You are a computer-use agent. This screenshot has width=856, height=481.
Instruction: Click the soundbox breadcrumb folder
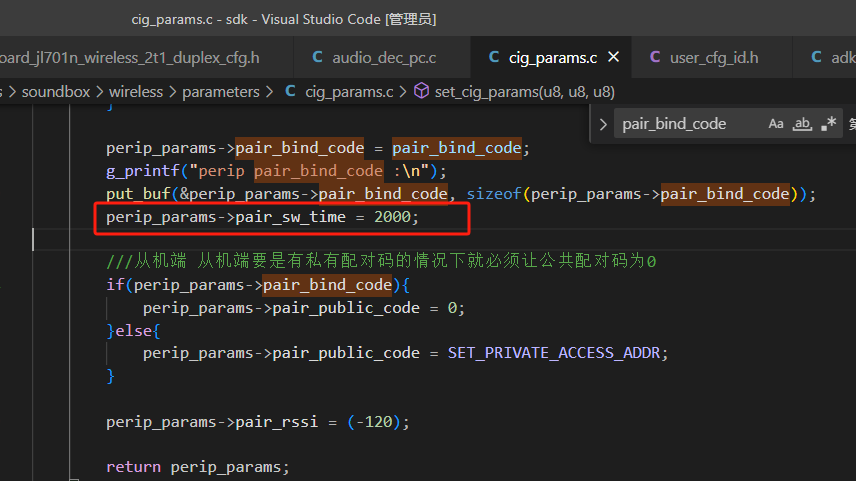point(56,92)
